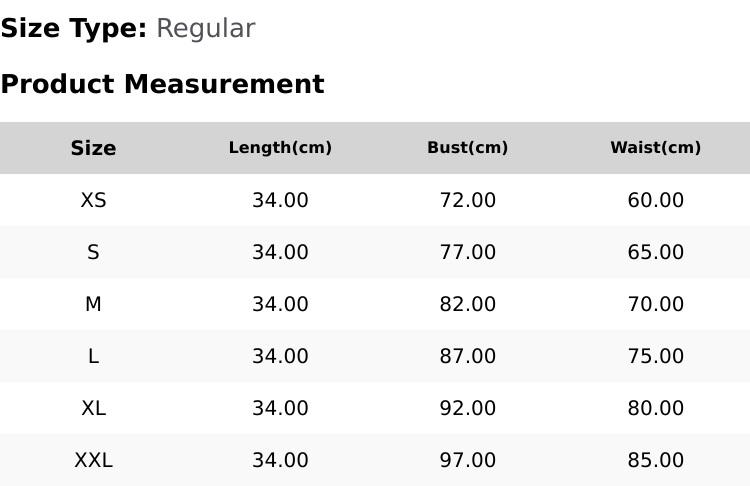Select the S size row label
Image resolution: width=750 pixels, height=486 pixels.
(93, 252)
